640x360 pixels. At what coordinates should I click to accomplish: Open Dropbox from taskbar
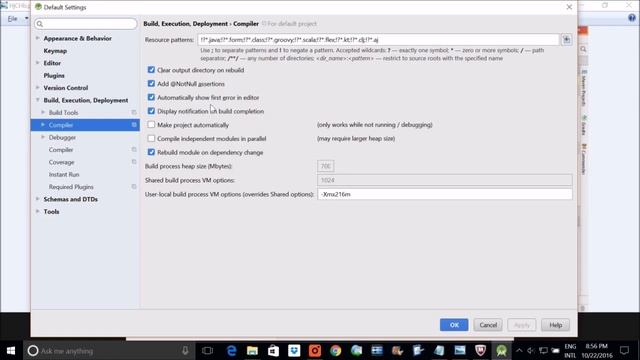click(294, 351)
